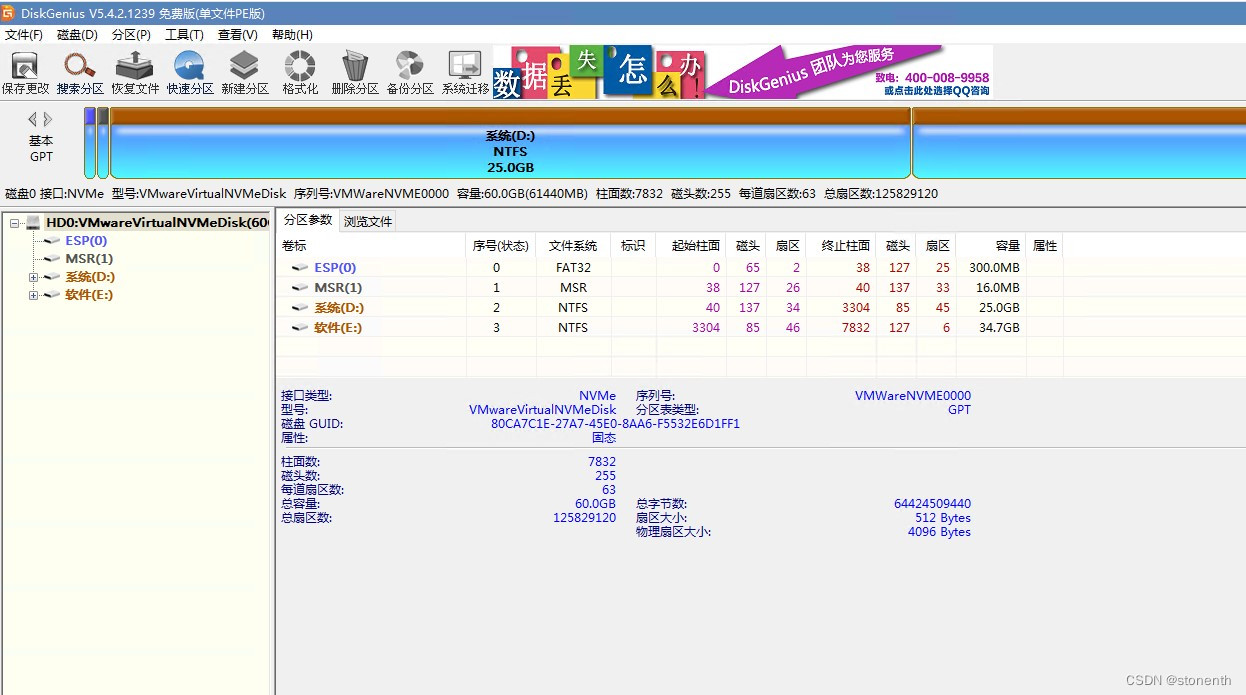Click the 属性 column header
The width and height of the screenshot is (1246, 695).
point(1044,246)
